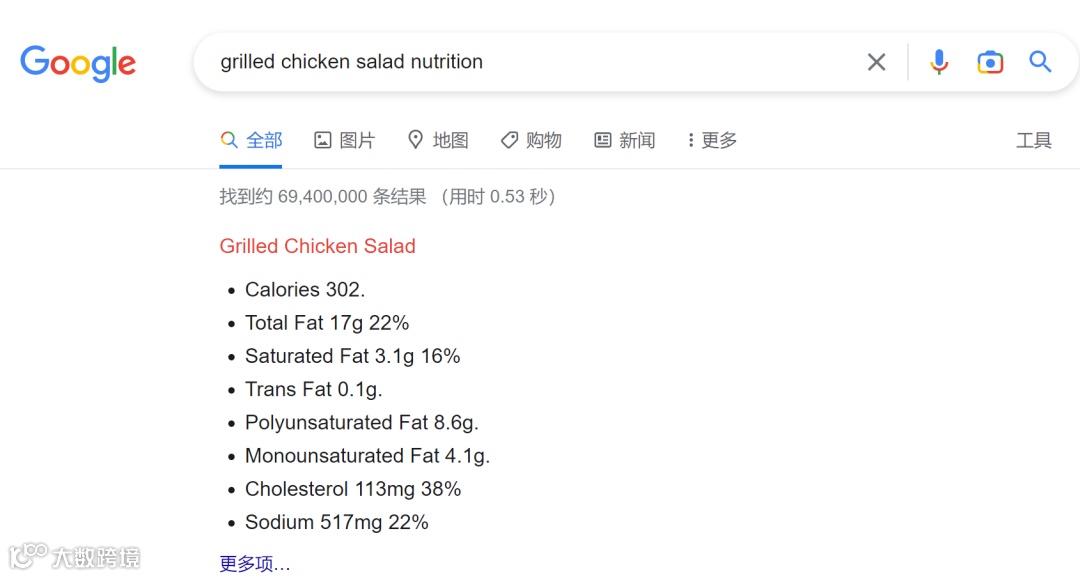Click the 大数跨境 watermark logo

74,556
